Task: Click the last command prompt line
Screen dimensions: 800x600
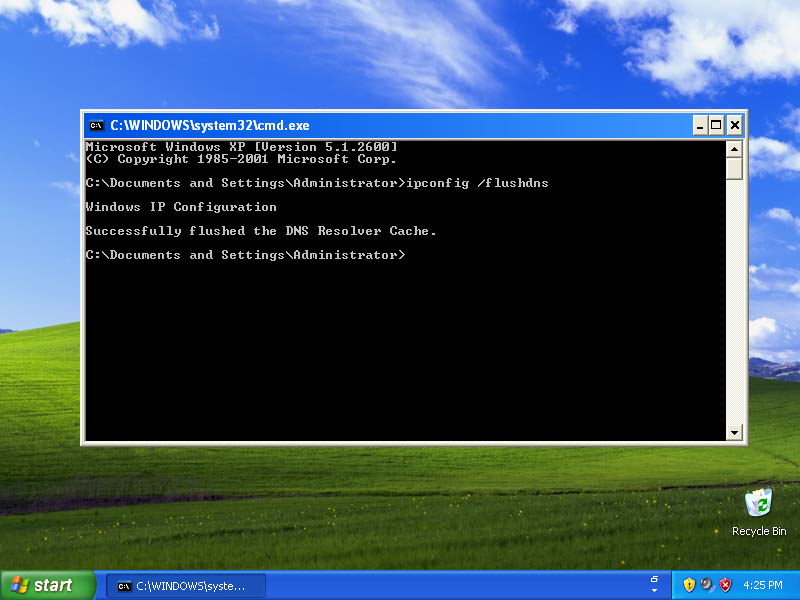Action: pos(245,255)
